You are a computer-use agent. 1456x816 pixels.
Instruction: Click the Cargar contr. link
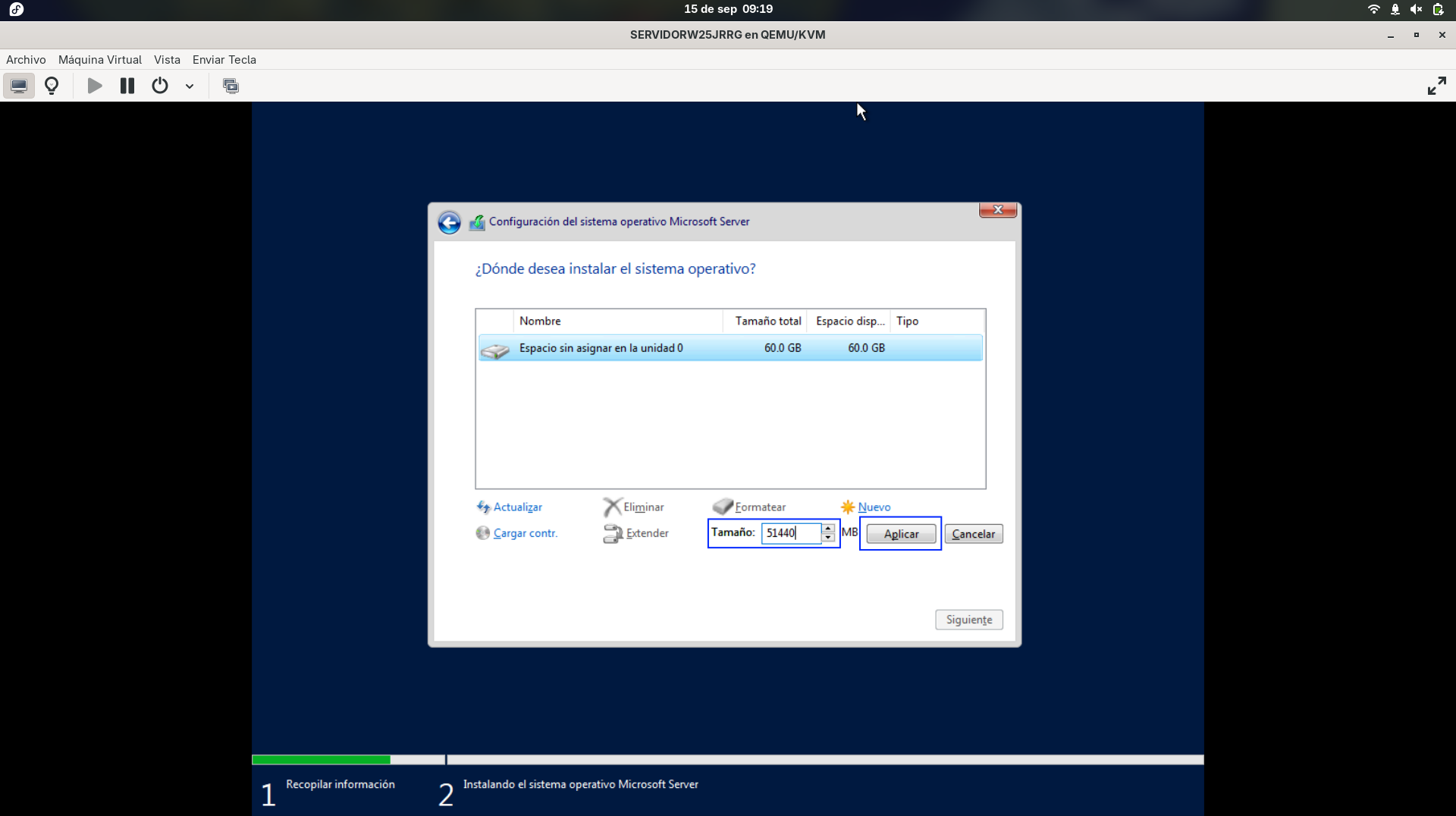point(526,533)
